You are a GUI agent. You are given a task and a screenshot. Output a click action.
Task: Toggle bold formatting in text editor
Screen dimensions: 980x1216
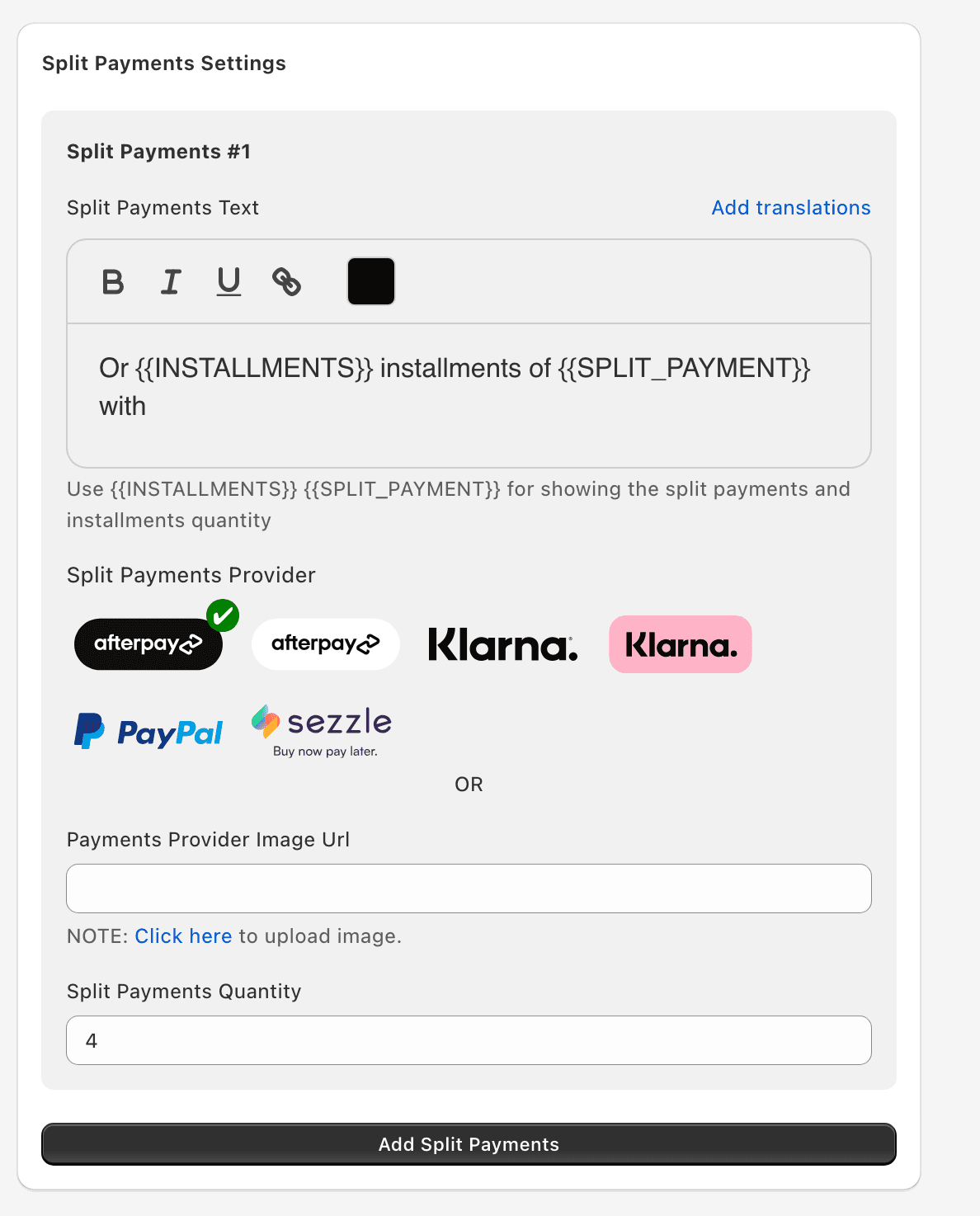[x=113, y=282]
